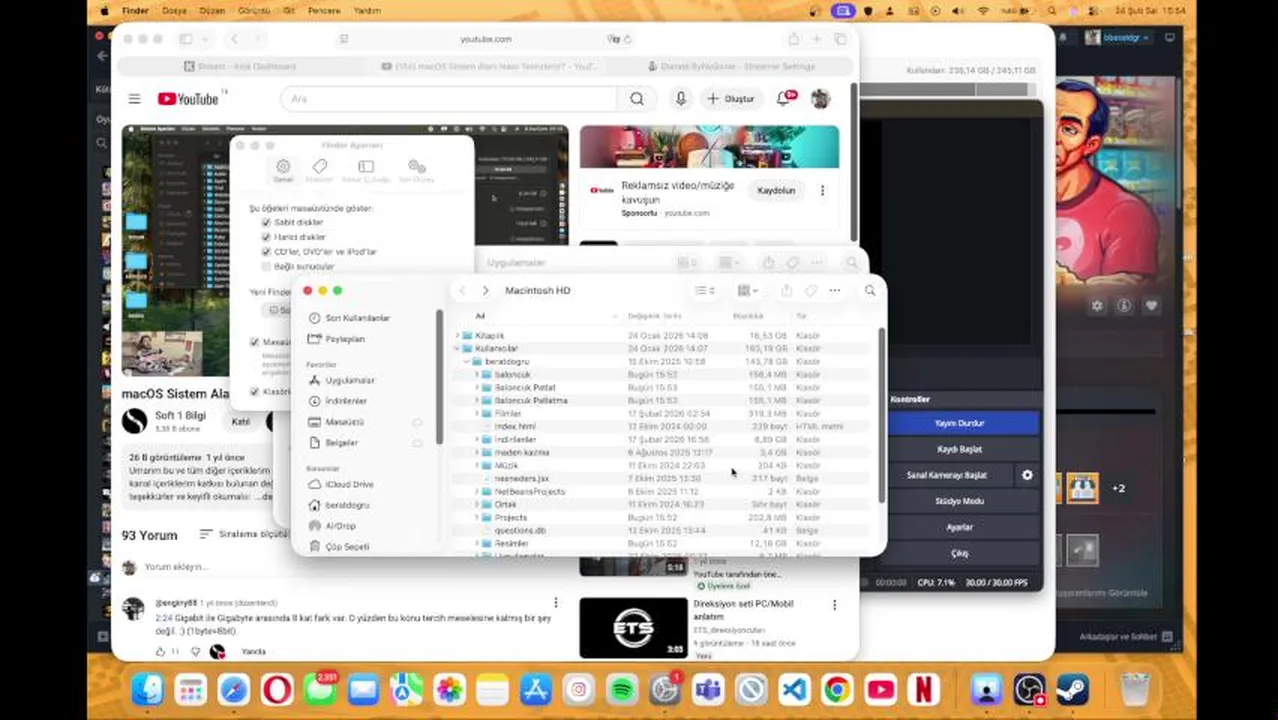The image size is (1278, 720).
Task: Click Yayını Durdur in OBS controls
Action: tap(960, 424)
